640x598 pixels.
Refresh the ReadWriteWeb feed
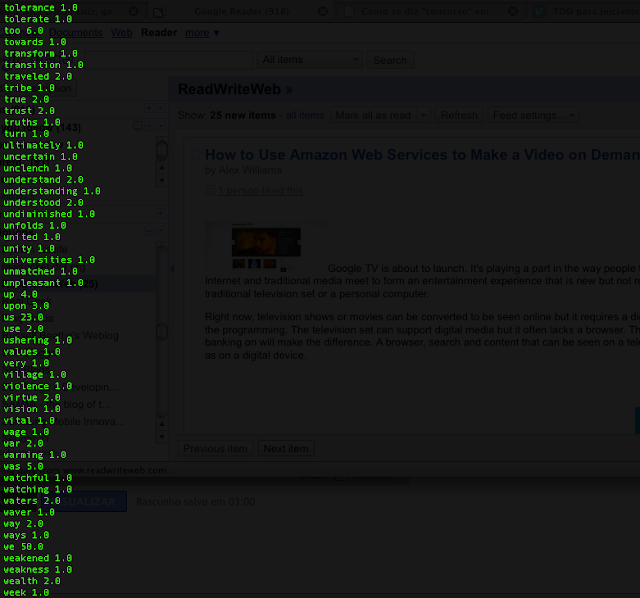click(459, 116)
